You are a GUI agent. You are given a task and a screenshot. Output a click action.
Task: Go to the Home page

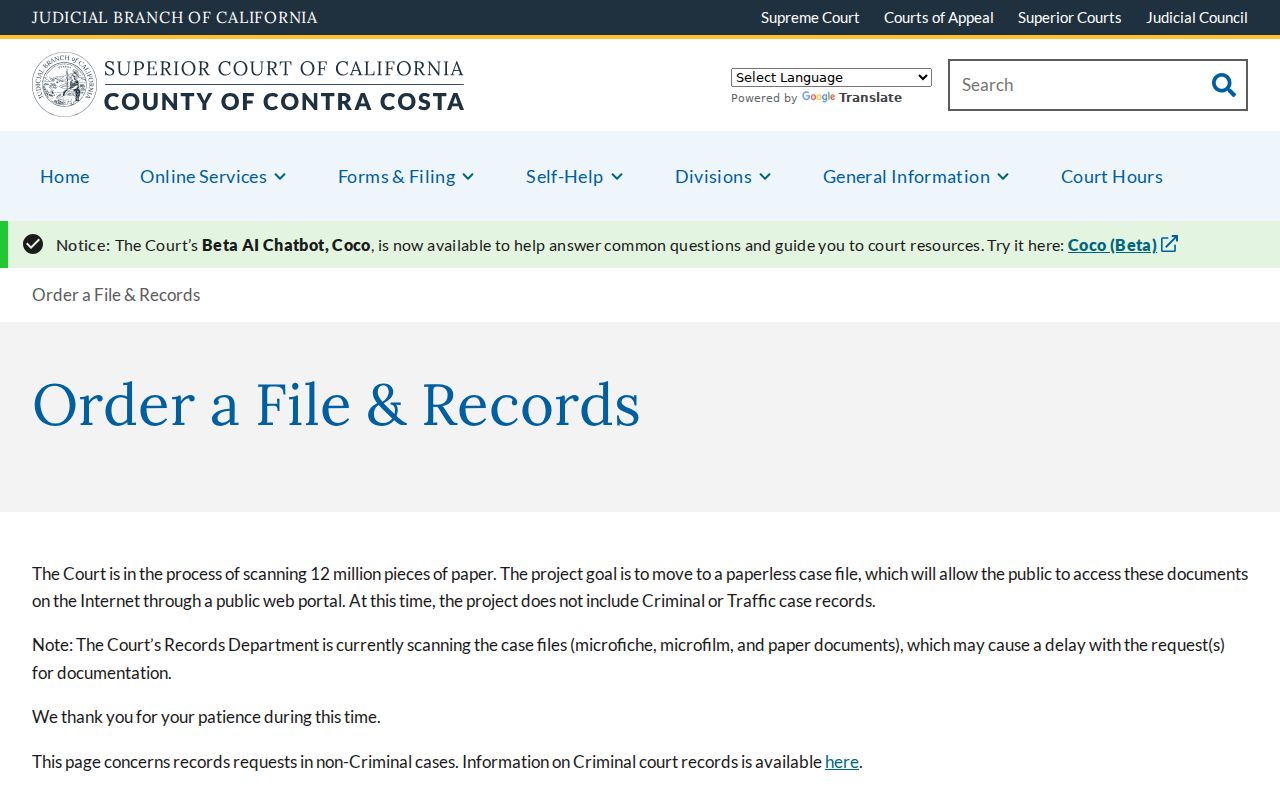point(65,176)
